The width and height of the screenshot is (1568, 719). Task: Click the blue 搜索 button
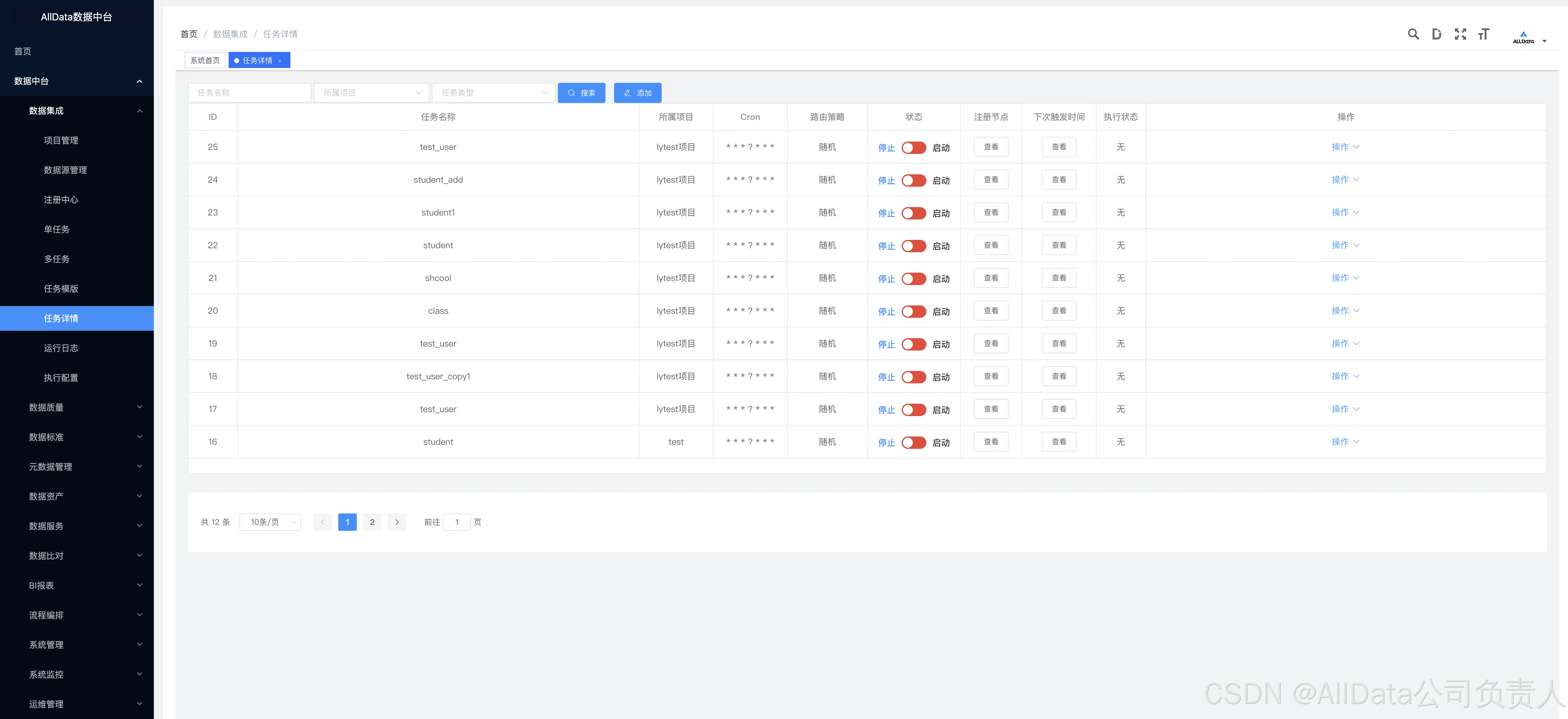[581, 93]
